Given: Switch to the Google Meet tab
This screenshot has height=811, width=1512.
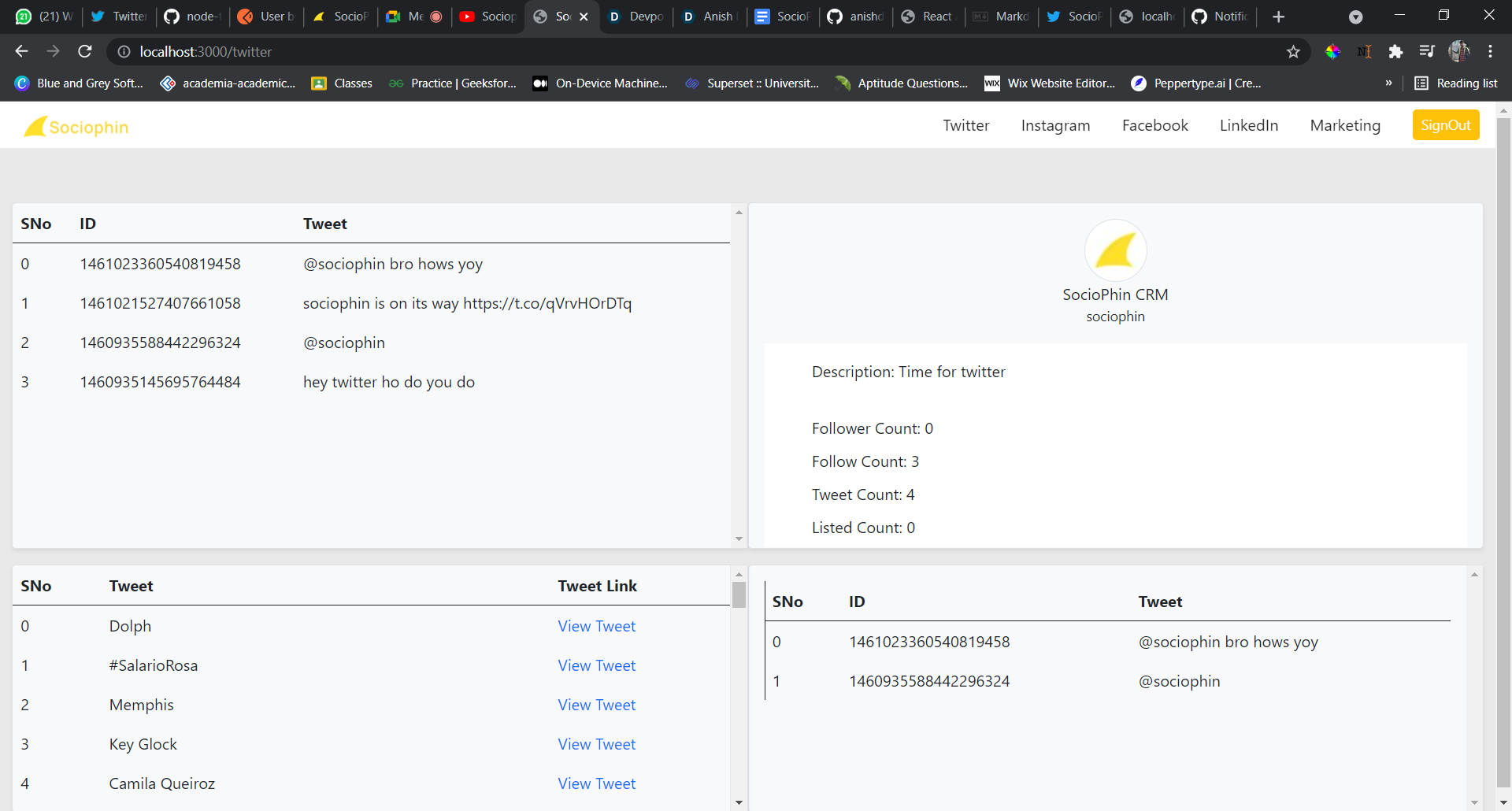Looking at the screenshot, I should (x=414, y=17).
